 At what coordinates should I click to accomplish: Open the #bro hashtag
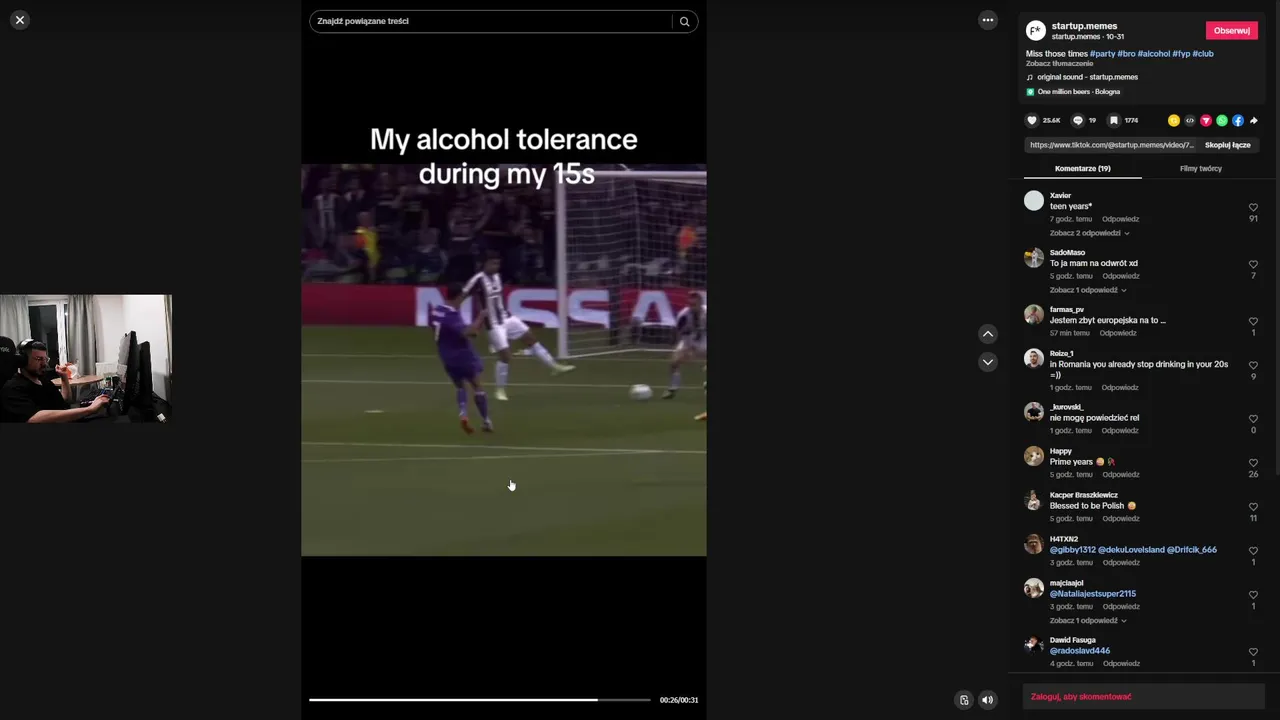point(1126,54)
